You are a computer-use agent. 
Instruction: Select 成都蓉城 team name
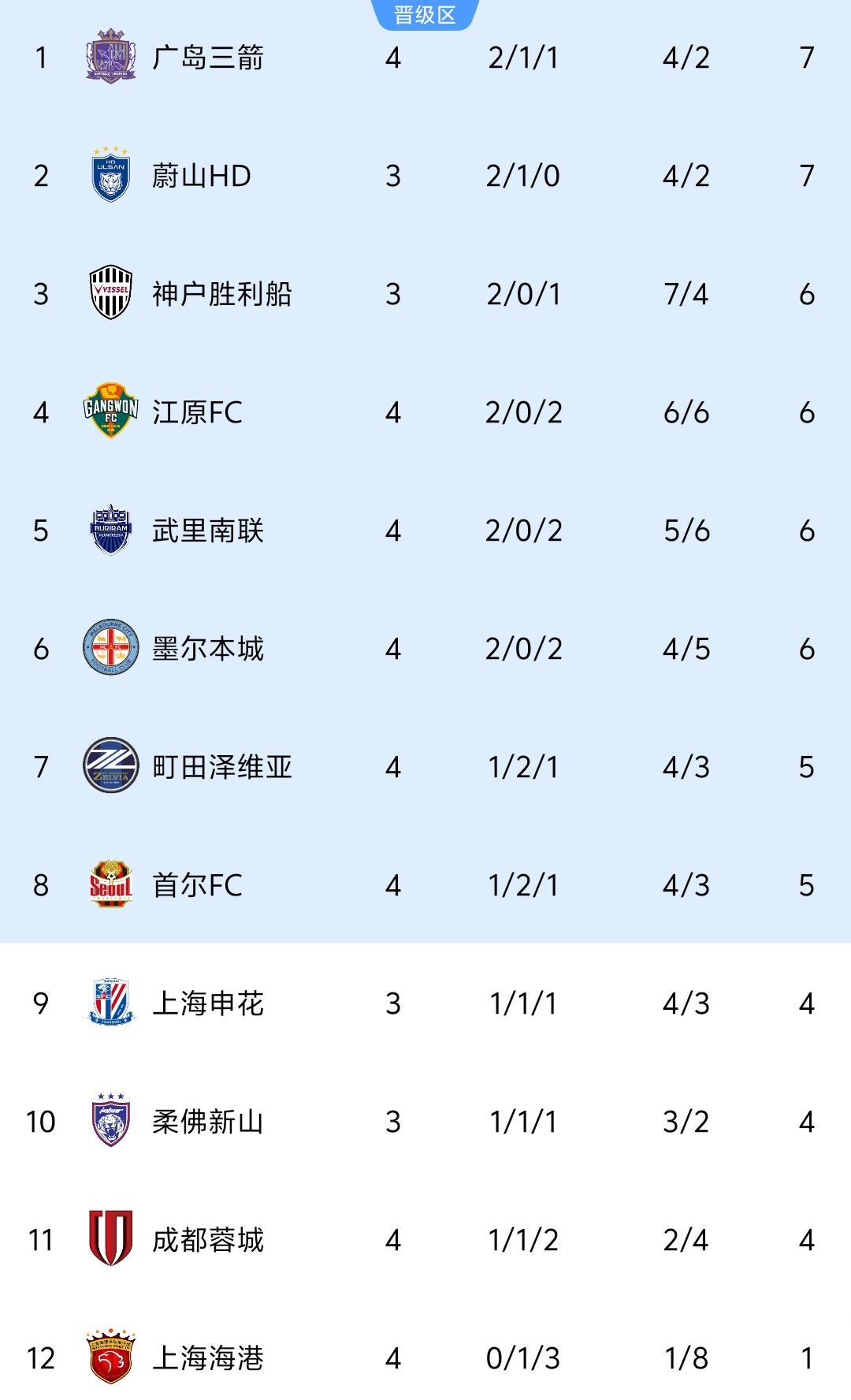[x=208, y=1240]
